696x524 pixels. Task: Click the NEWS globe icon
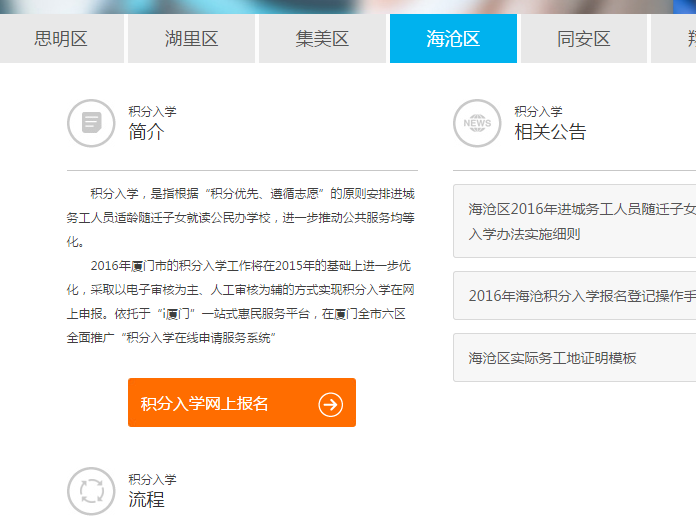pyautogui.click(x=477, y=123)
